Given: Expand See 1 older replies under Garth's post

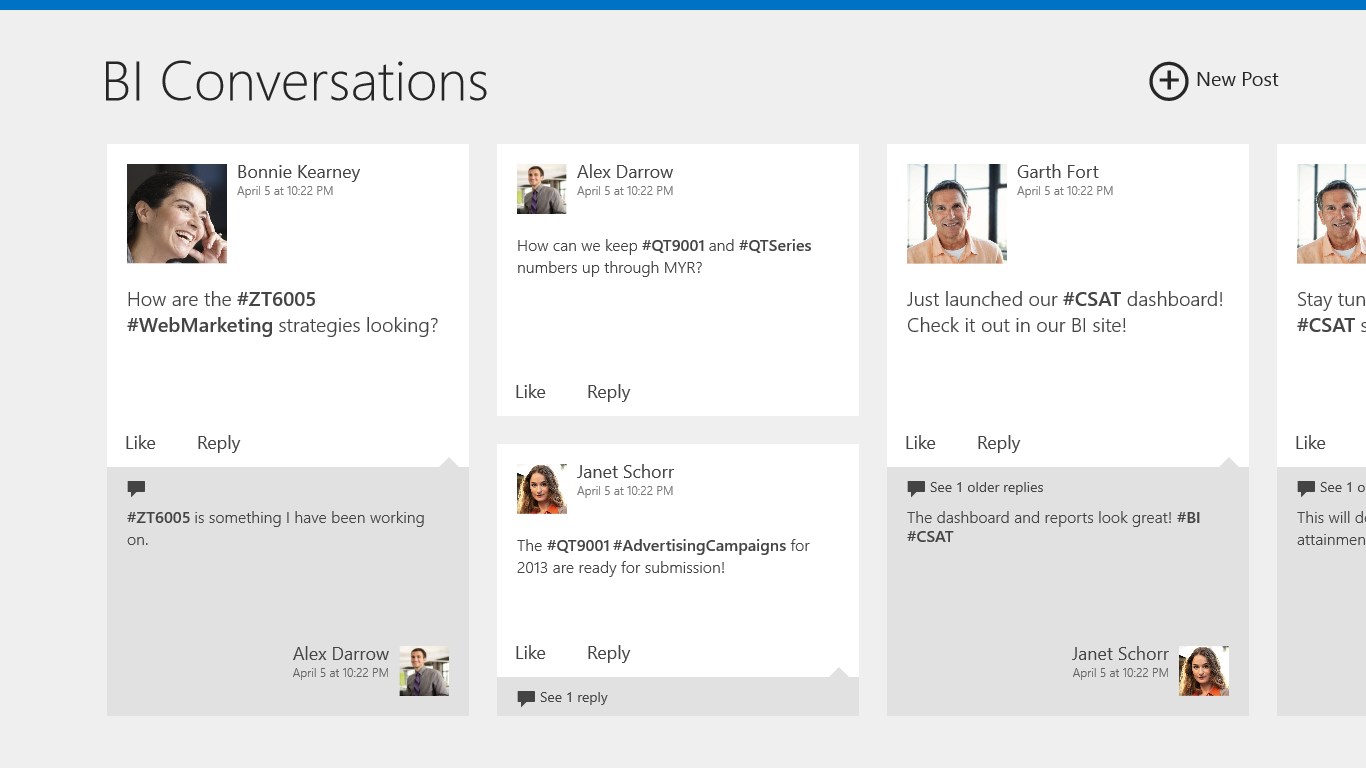Looking at the screenshot, I should (x=986, y=488).
